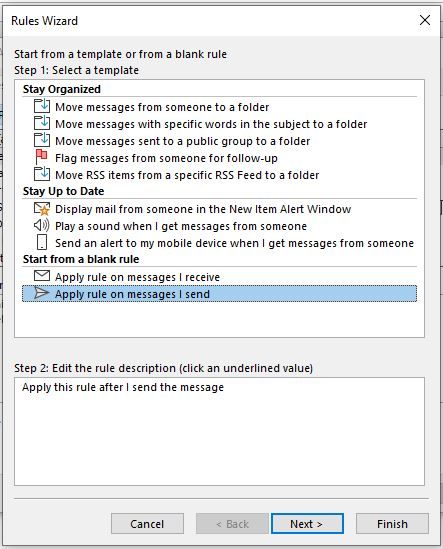Click the Next button

pos(307,524)
